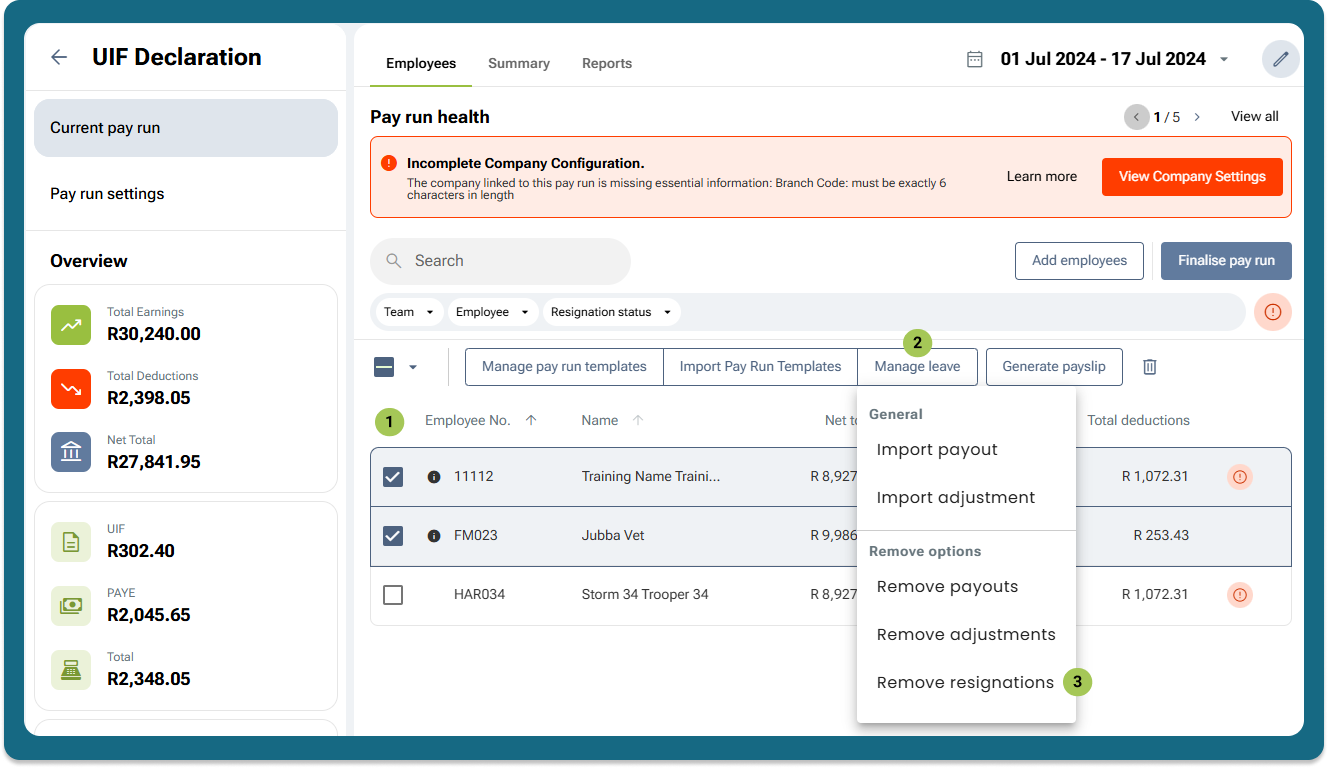
Task: Click the Finalise pay run button
Action: 1225,261
